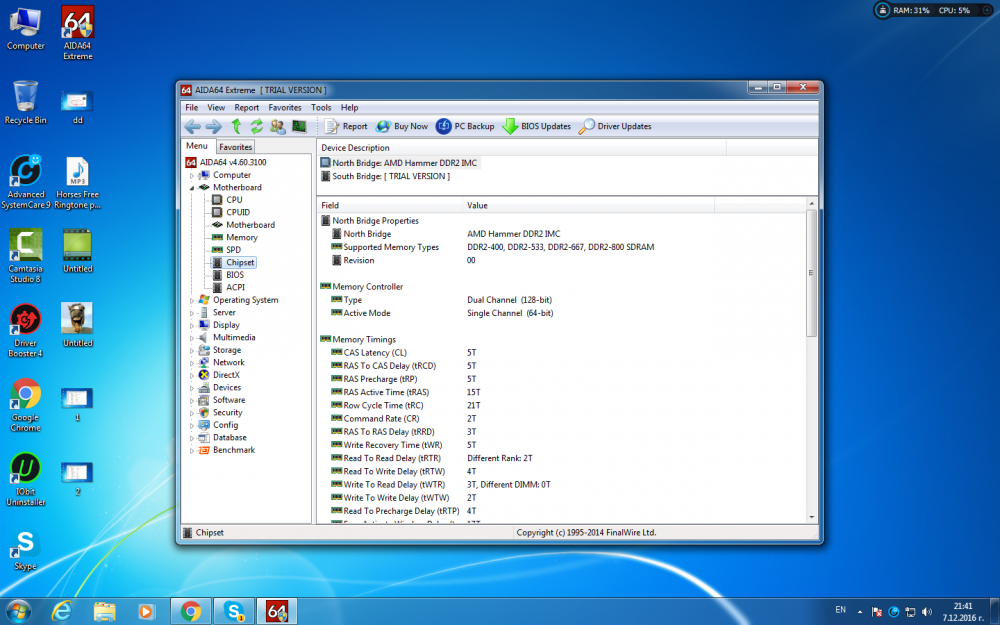Screen dimensions: 1000x625
Task: Select the Security tree item
Action: 227,412
